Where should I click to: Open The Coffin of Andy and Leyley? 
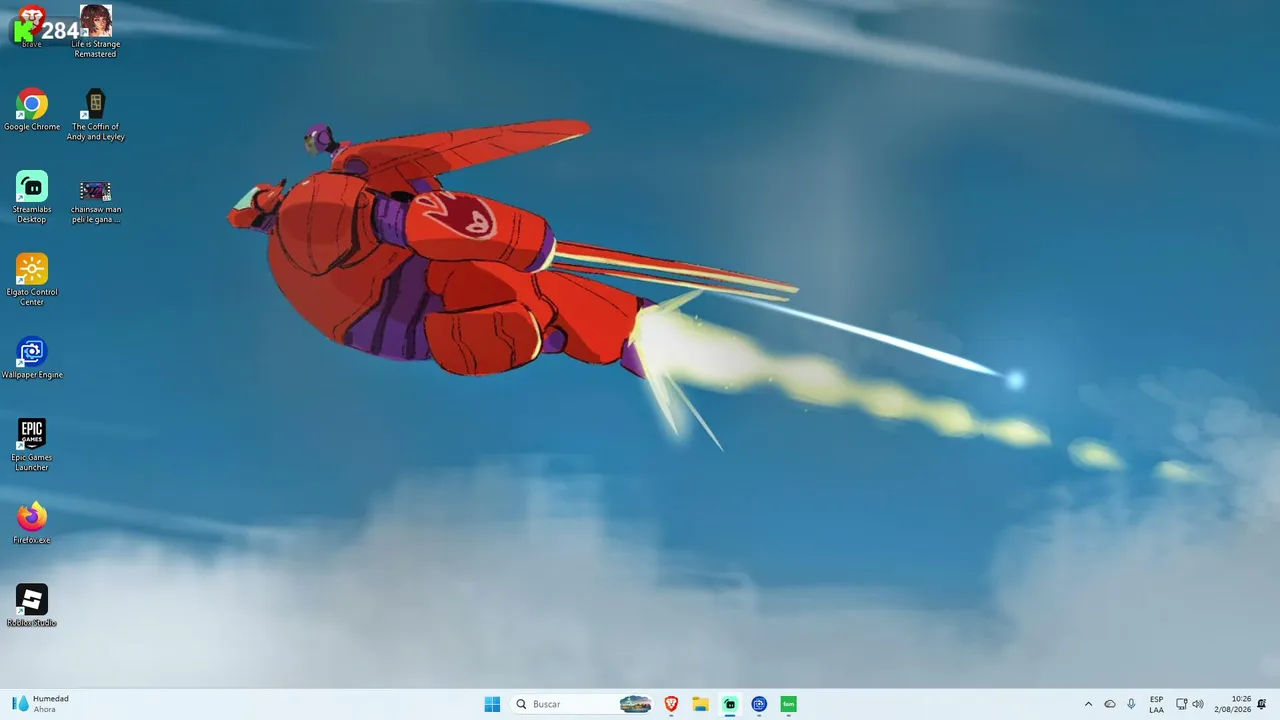96,115
